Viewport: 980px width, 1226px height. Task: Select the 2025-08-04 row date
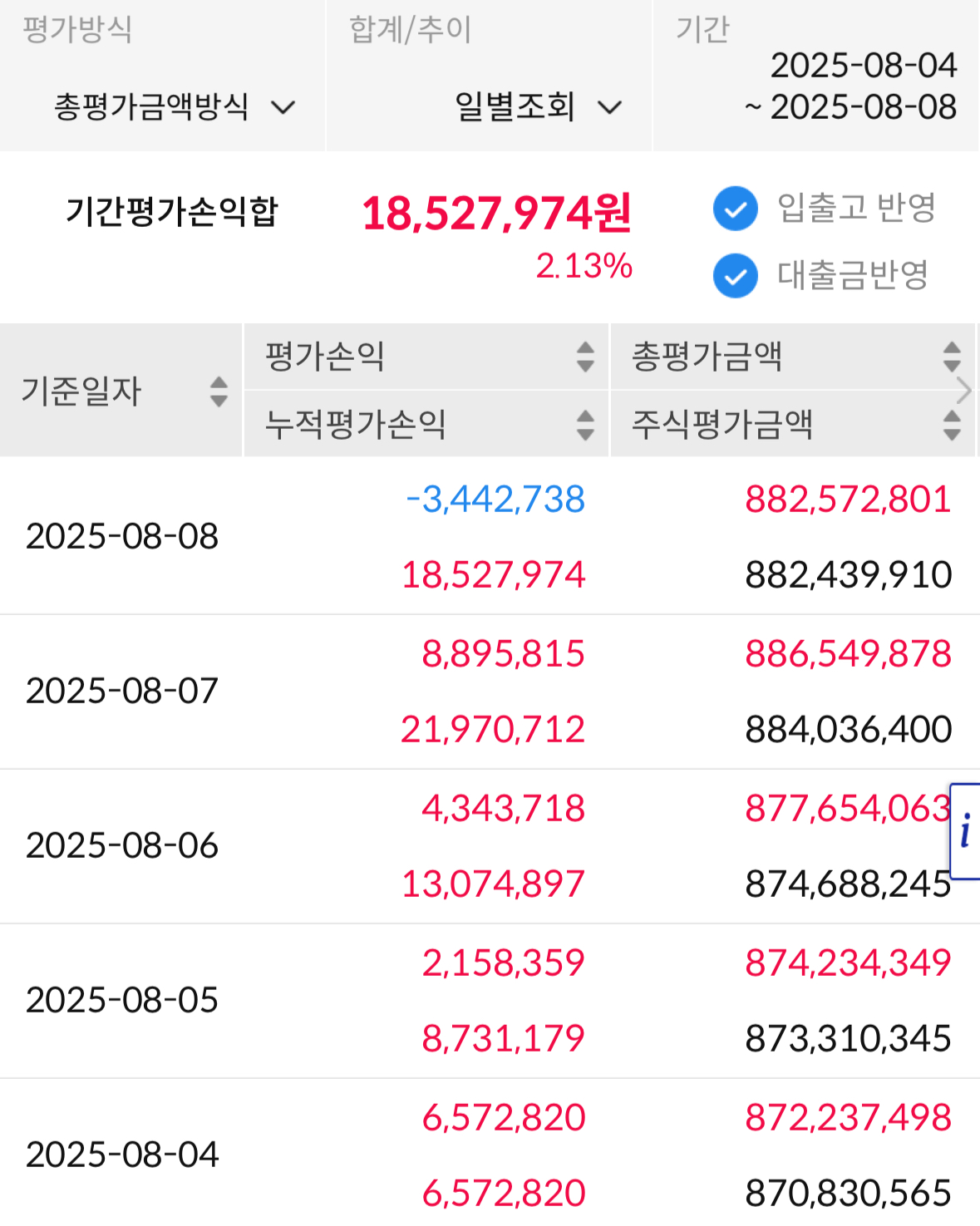tap(122, 1155)
